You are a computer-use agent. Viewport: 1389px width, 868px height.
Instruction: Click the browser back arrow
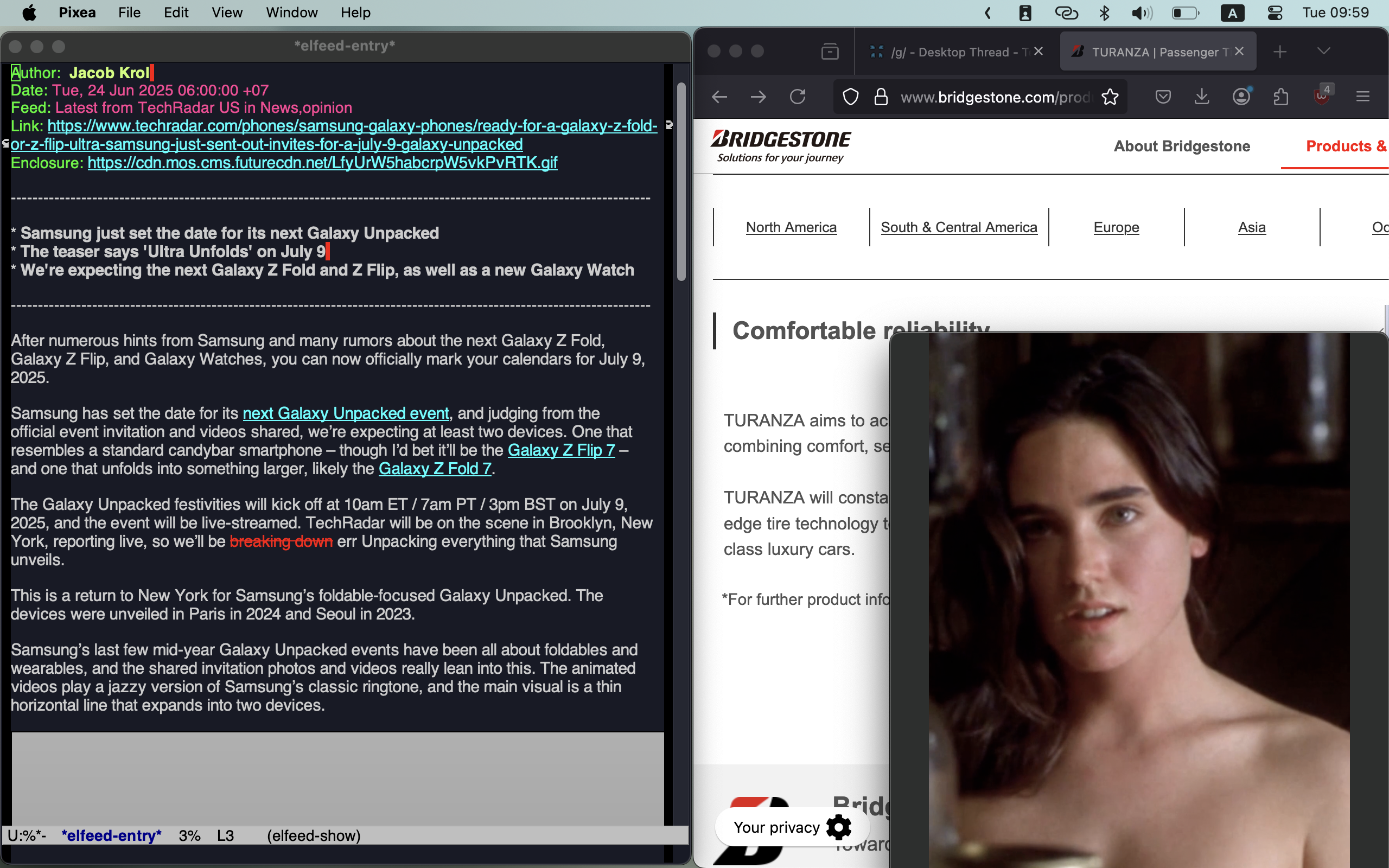719,97
